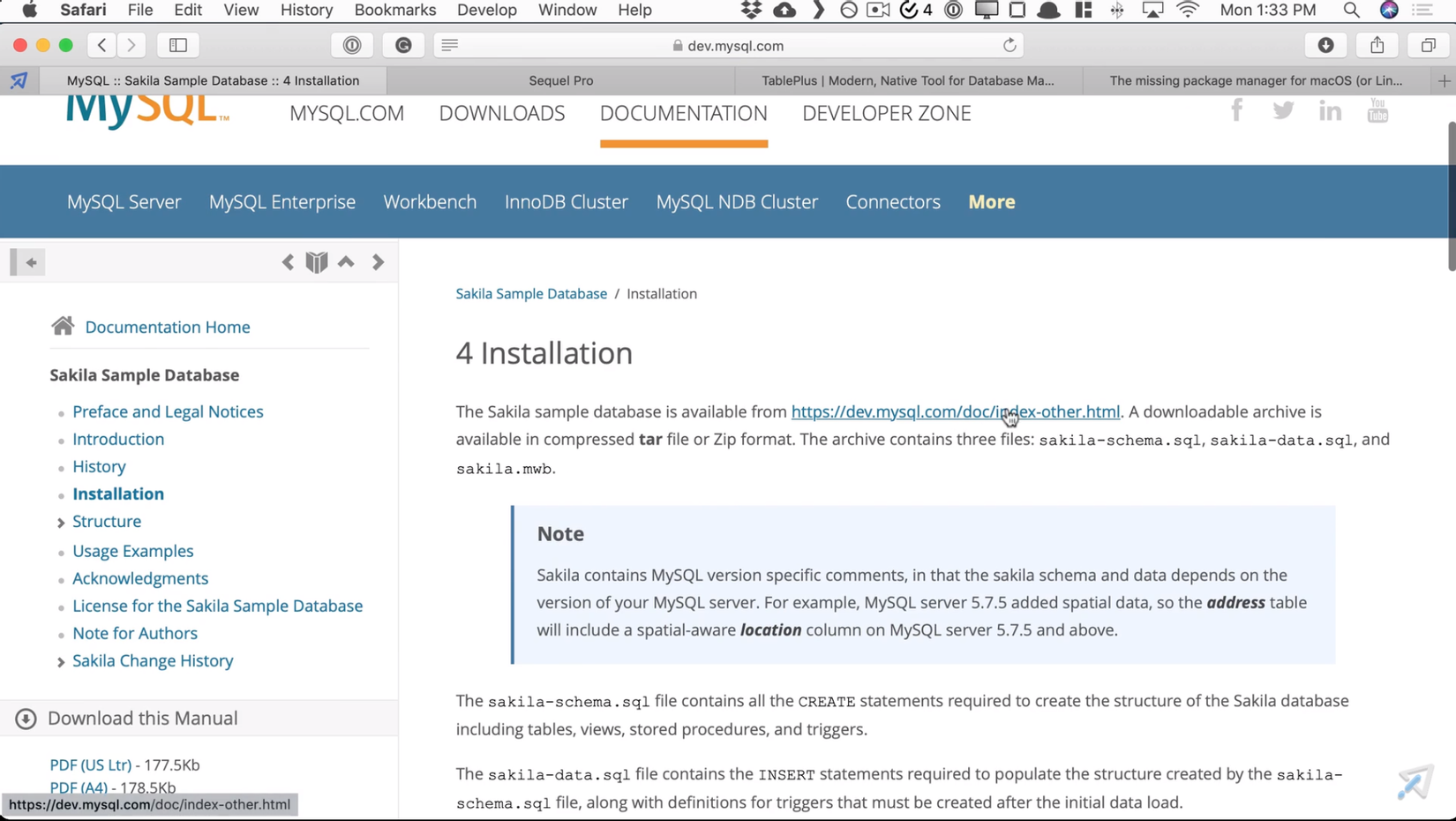Click the page vertical scrollbar

tap(1451, 197)
